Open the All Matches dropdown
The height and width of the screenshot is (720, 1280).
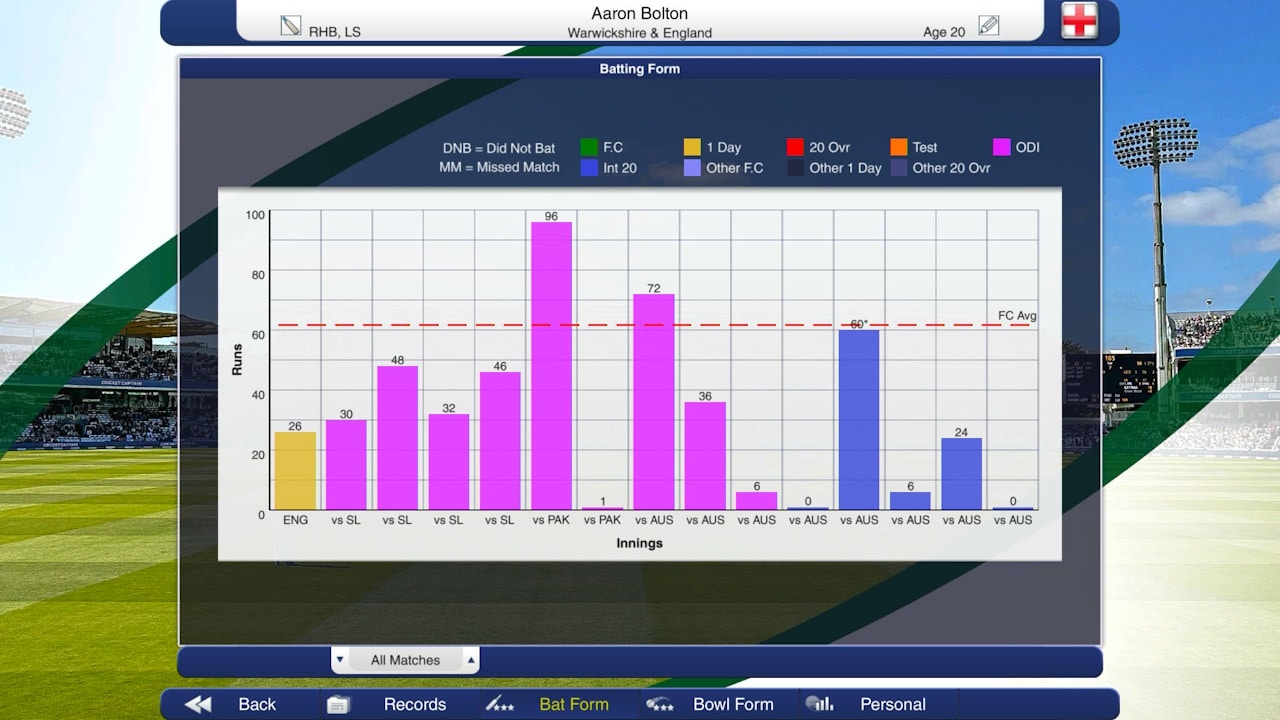pyautogui.click(x=405, y=659)
